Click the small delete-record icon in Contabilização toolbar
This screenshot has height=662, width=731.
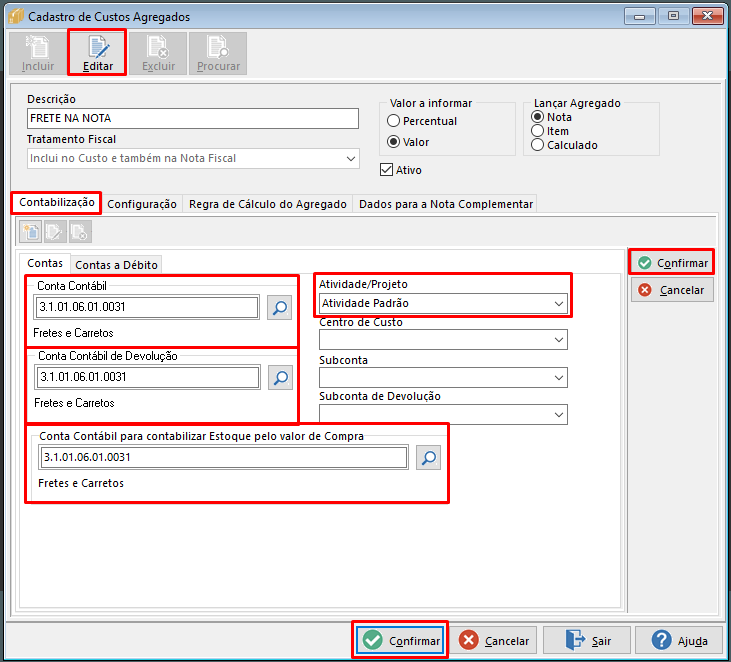coord(80,232)
